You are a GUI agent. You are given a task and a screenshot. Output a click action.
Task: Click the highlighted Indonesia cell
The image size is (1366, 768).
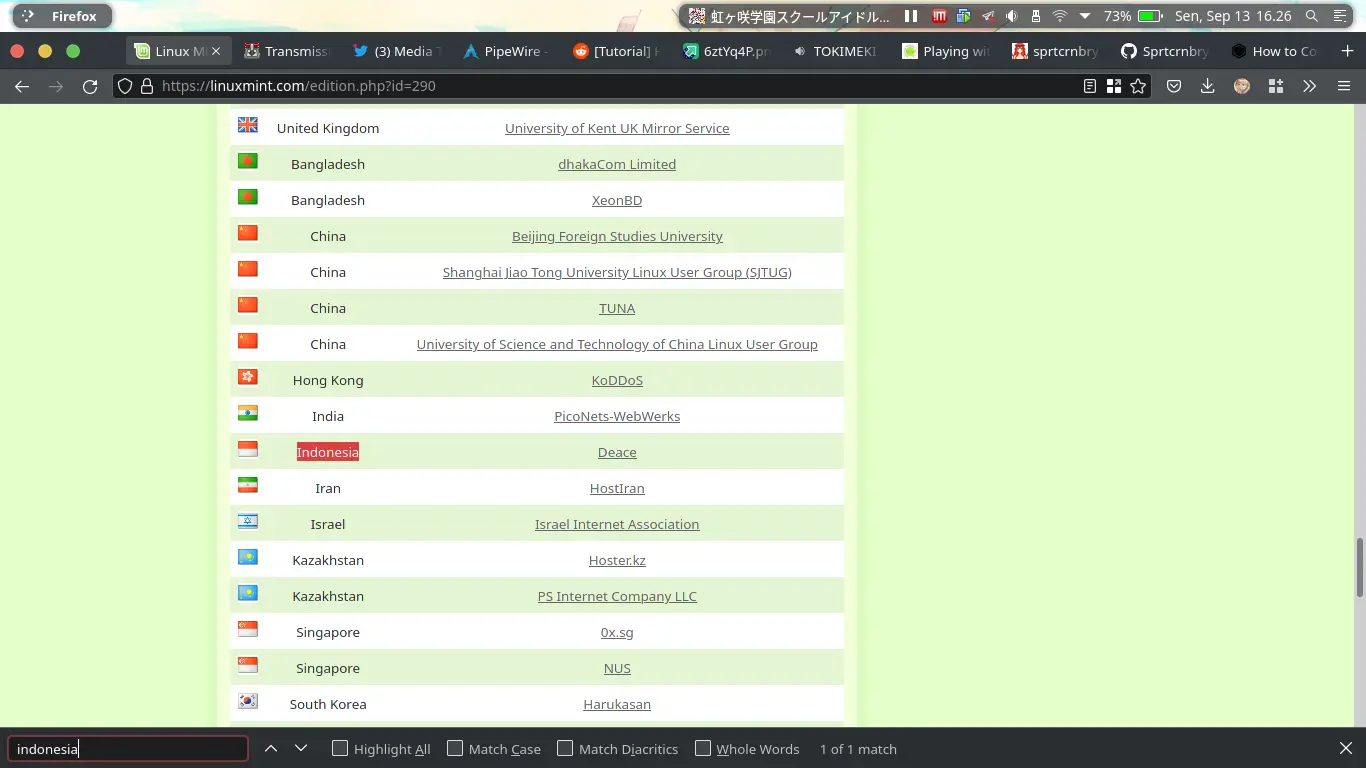[x=328, y=452]
